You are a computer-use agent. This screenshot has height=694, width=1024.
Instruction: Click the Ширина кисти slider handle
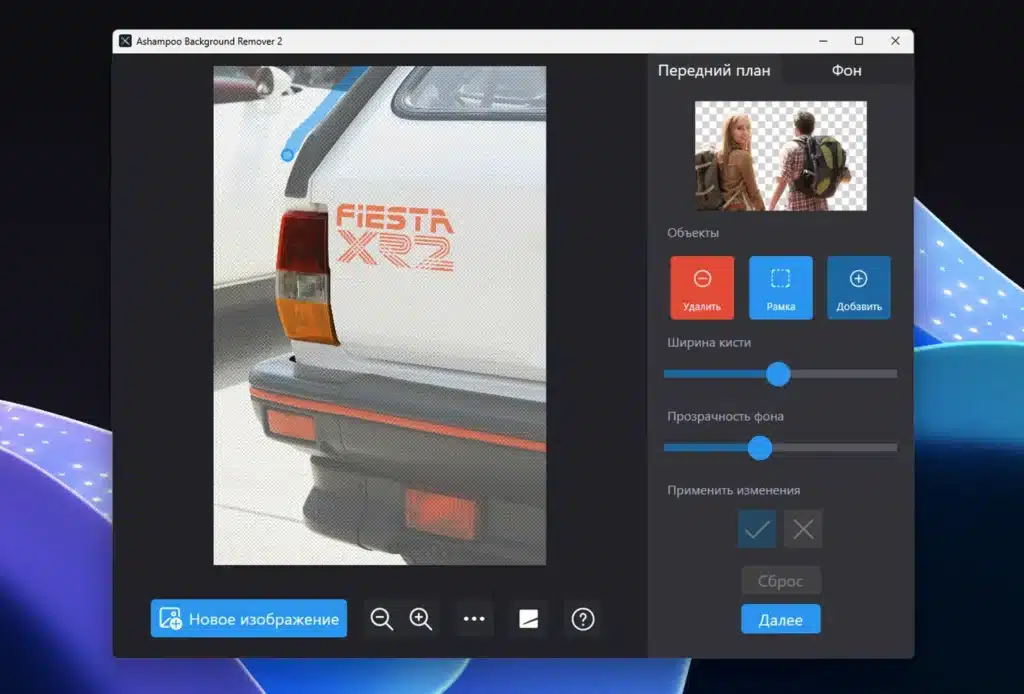coord(778,374)
